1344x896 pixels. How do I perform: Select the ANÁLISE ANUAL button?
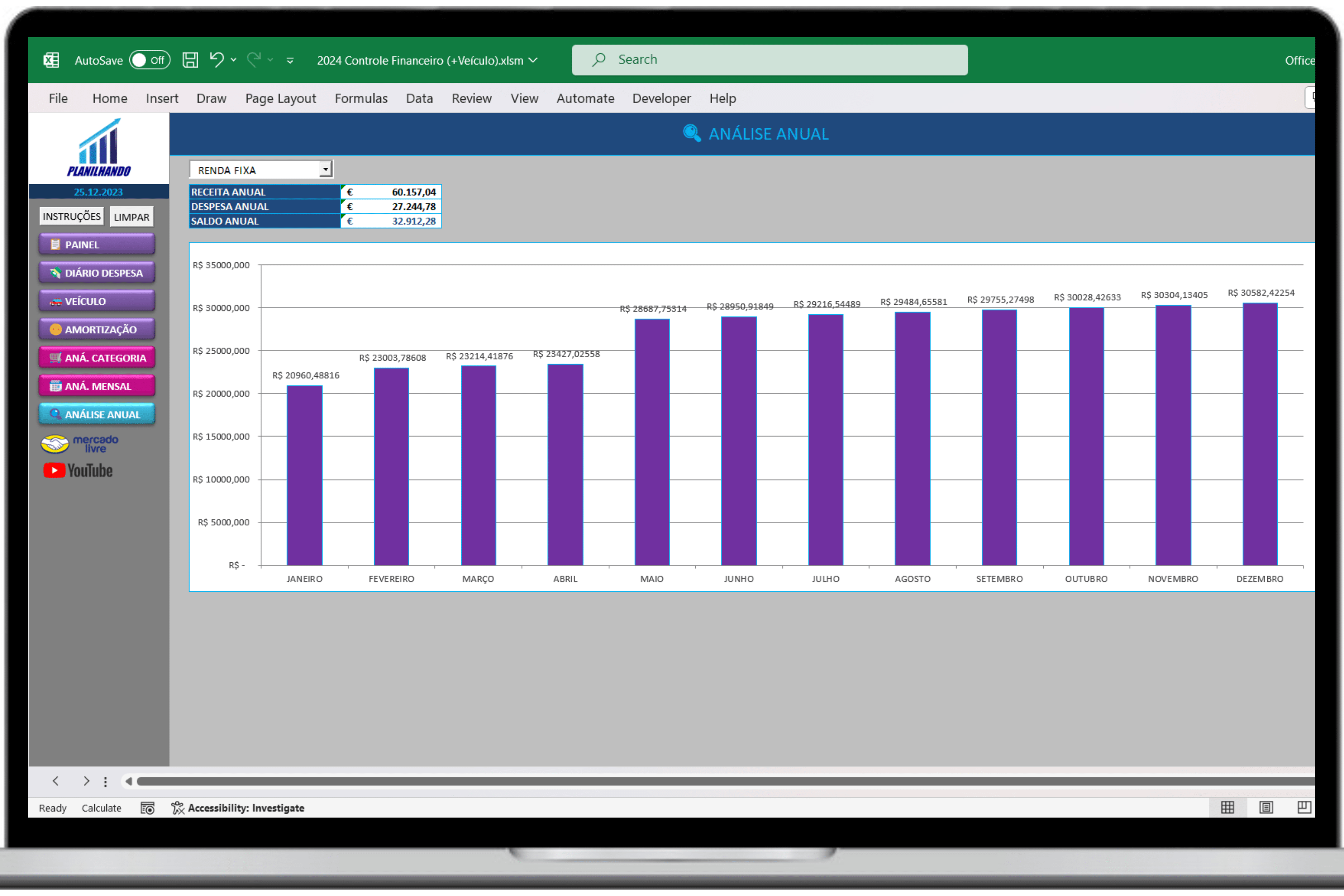click(x=97, y=414)
